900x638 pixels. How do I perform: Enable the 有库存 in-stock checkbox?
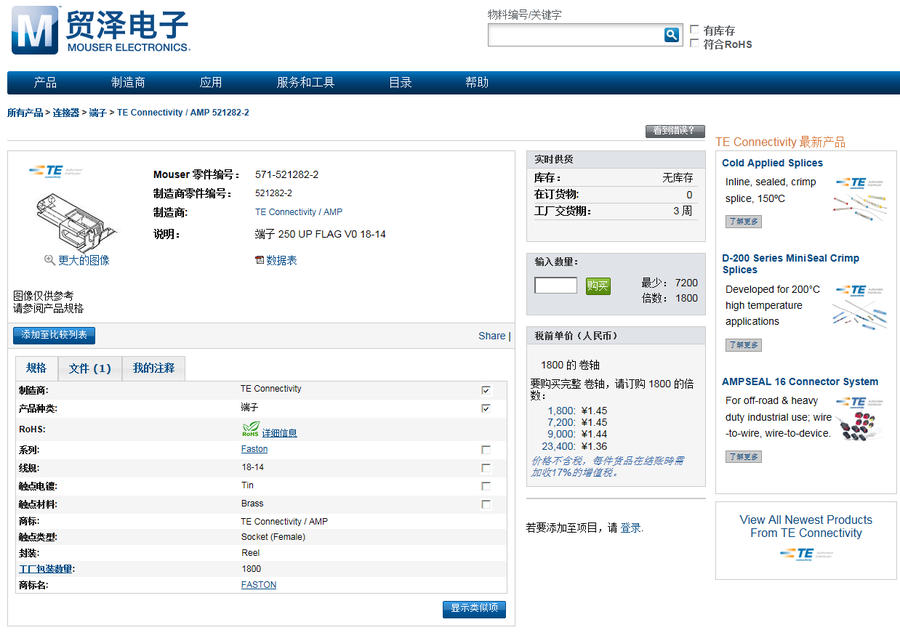point(694,29)
